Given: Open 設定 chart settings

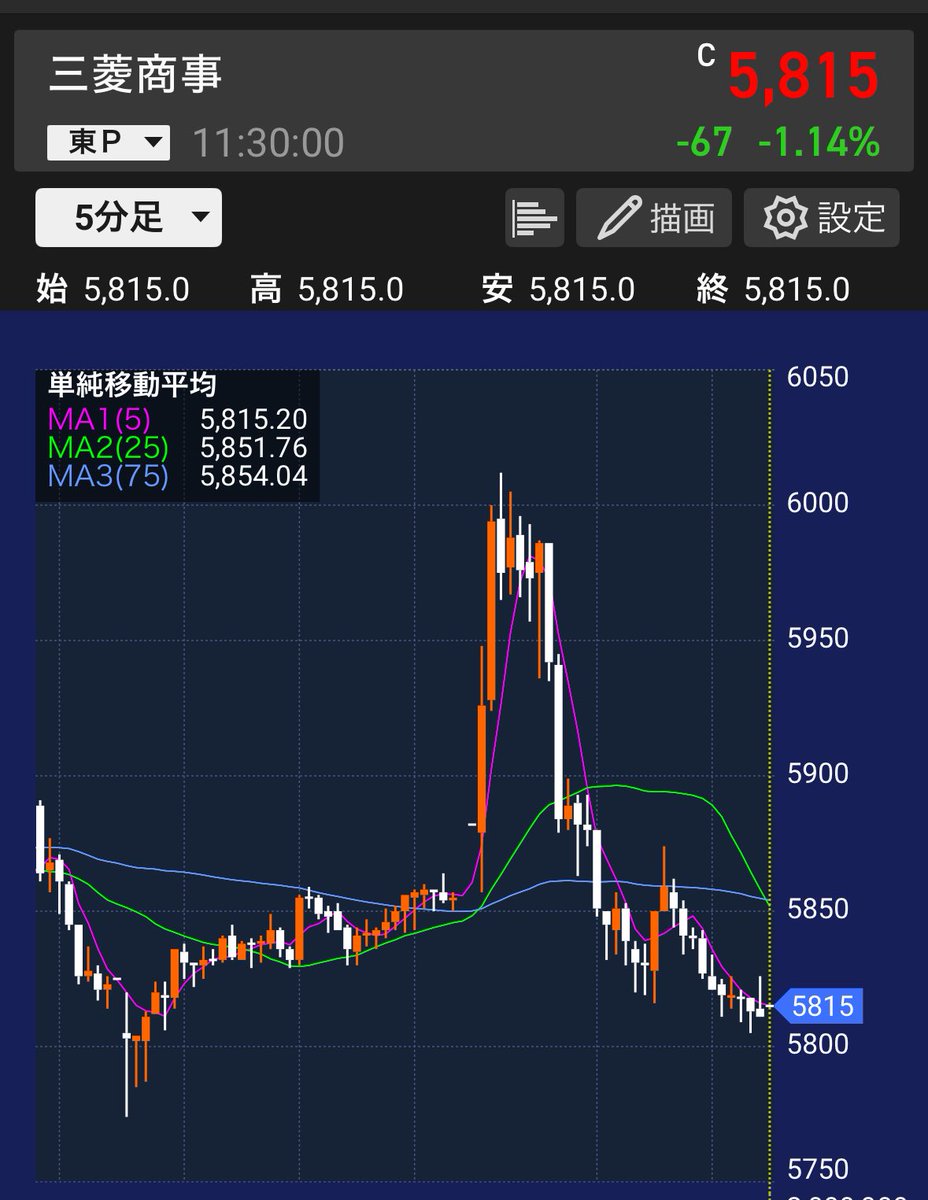Looking at the screenshot, I should [821, 218].
